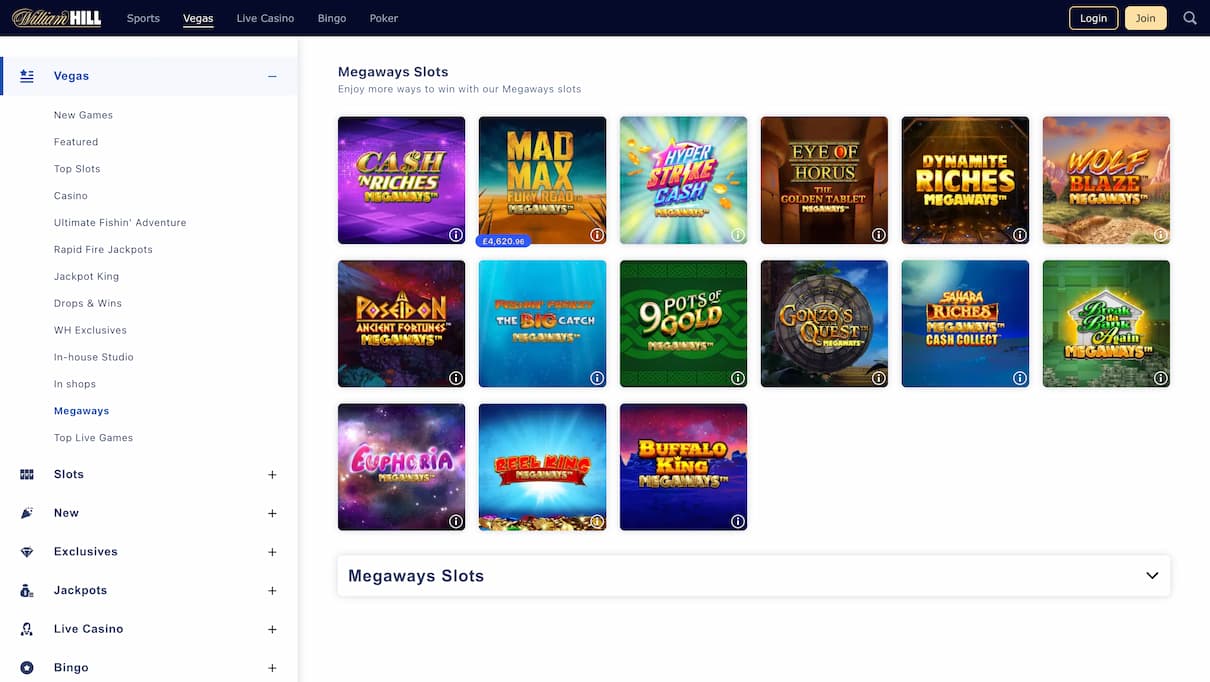Click the New party popper icon
Image resolution: width=1210 pixels, height=682 pixels.
click(27, 513)
